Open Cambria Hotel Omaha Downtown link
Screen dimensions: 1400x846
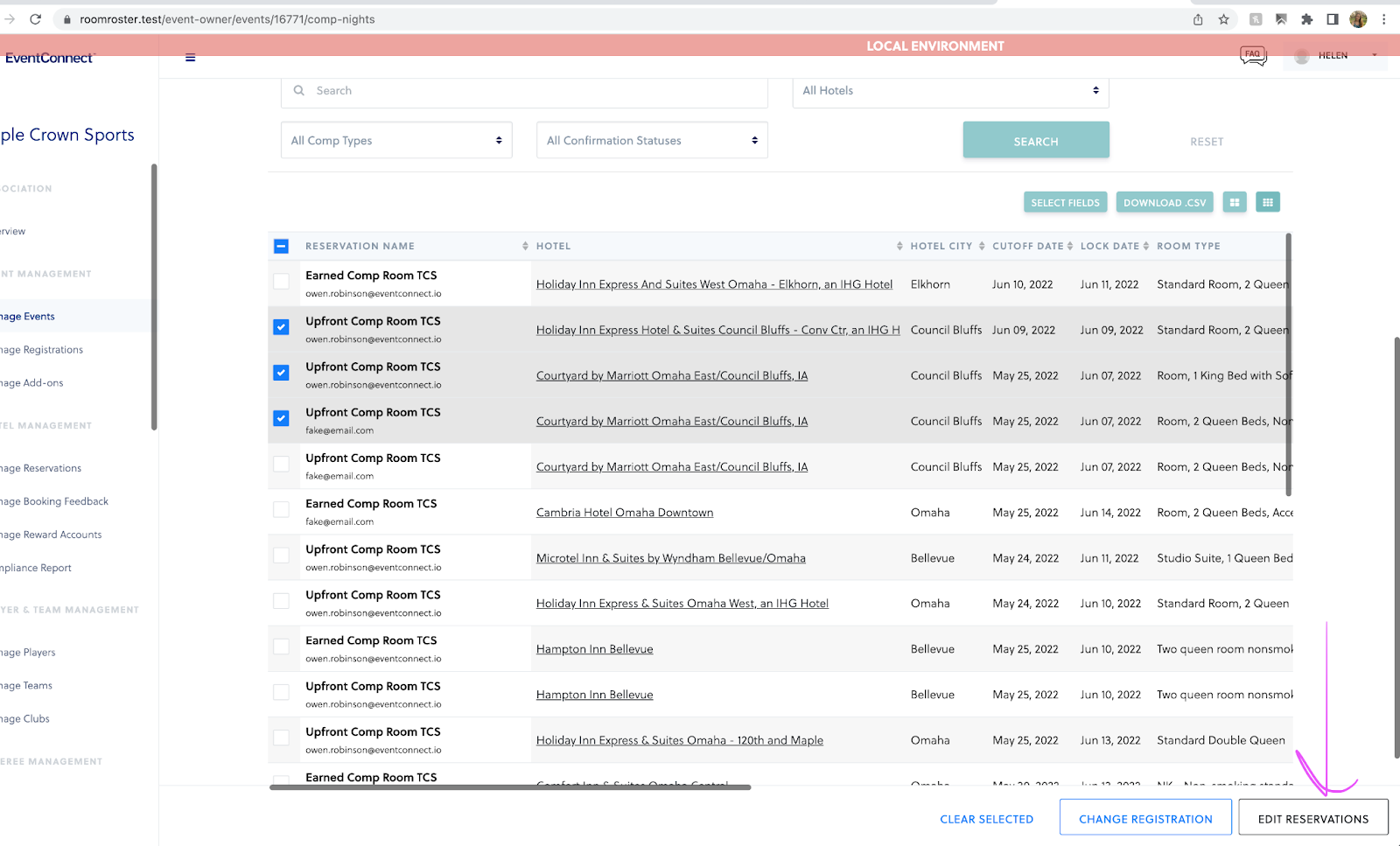point(625,513)
